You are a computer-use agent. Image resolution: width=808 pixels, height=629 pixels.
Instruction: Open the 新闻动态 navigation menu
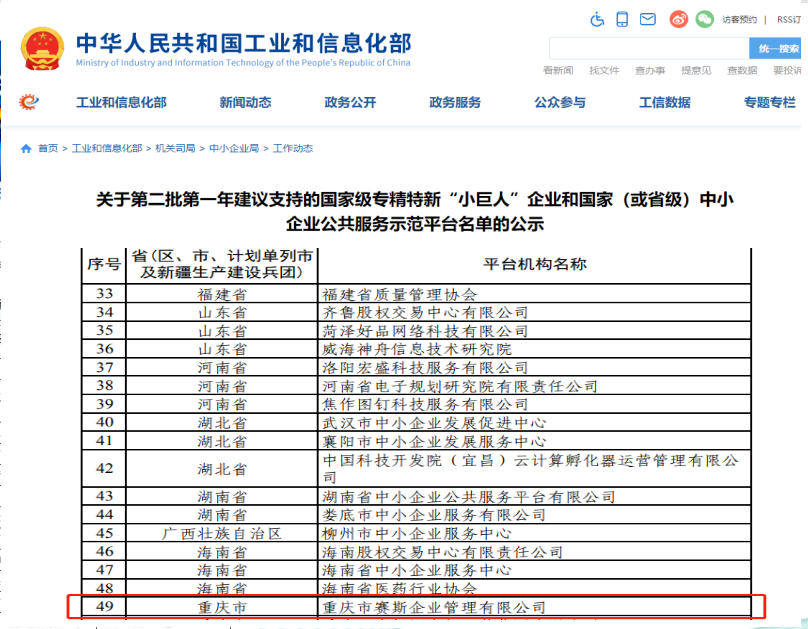coord(245,102)
